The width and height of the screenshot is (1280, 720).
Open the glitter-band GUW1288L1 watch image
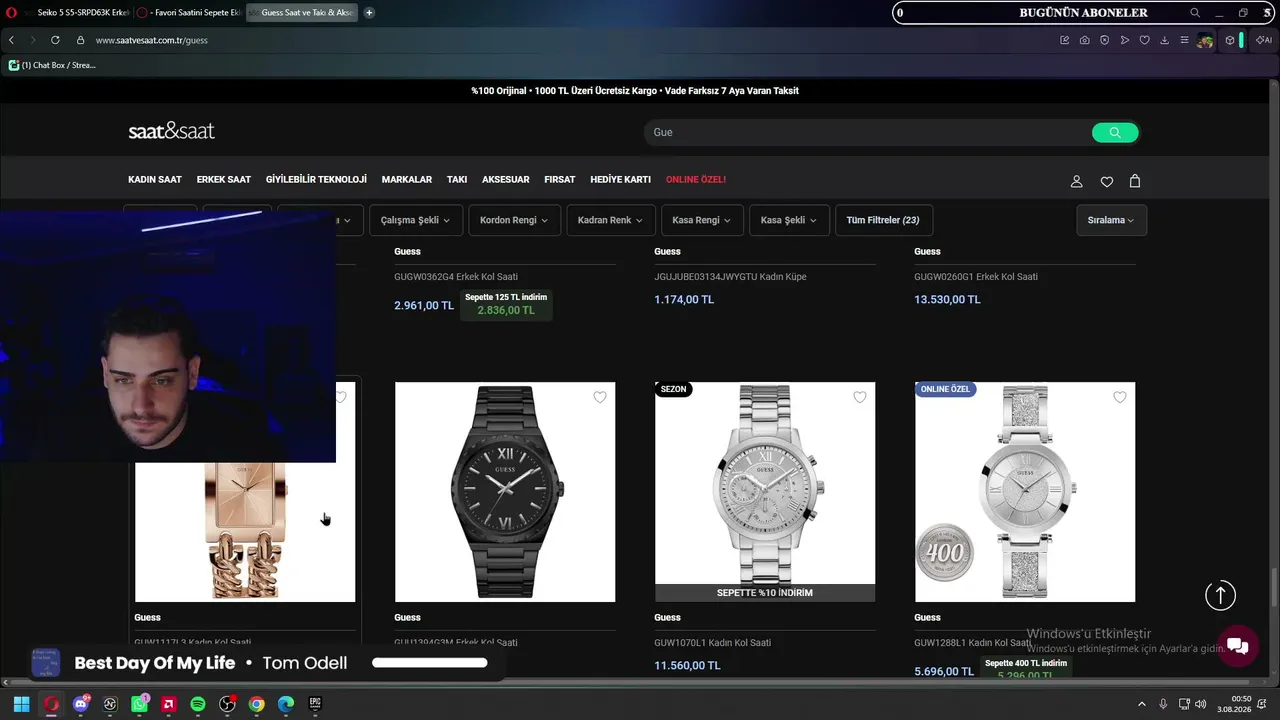tap(1025, 492)
